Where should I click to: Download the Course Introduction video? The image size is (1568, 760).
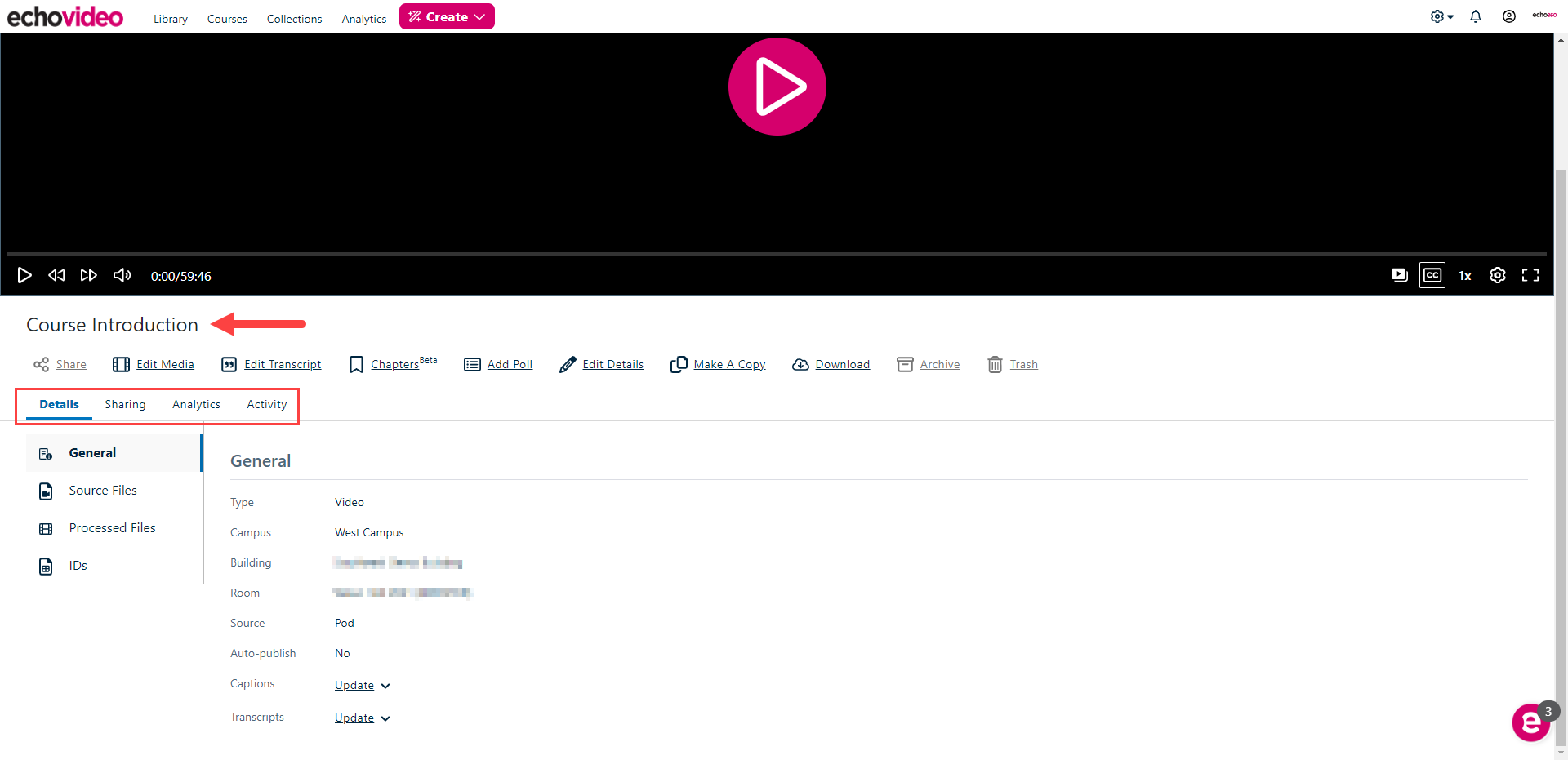tap(842, 364)
